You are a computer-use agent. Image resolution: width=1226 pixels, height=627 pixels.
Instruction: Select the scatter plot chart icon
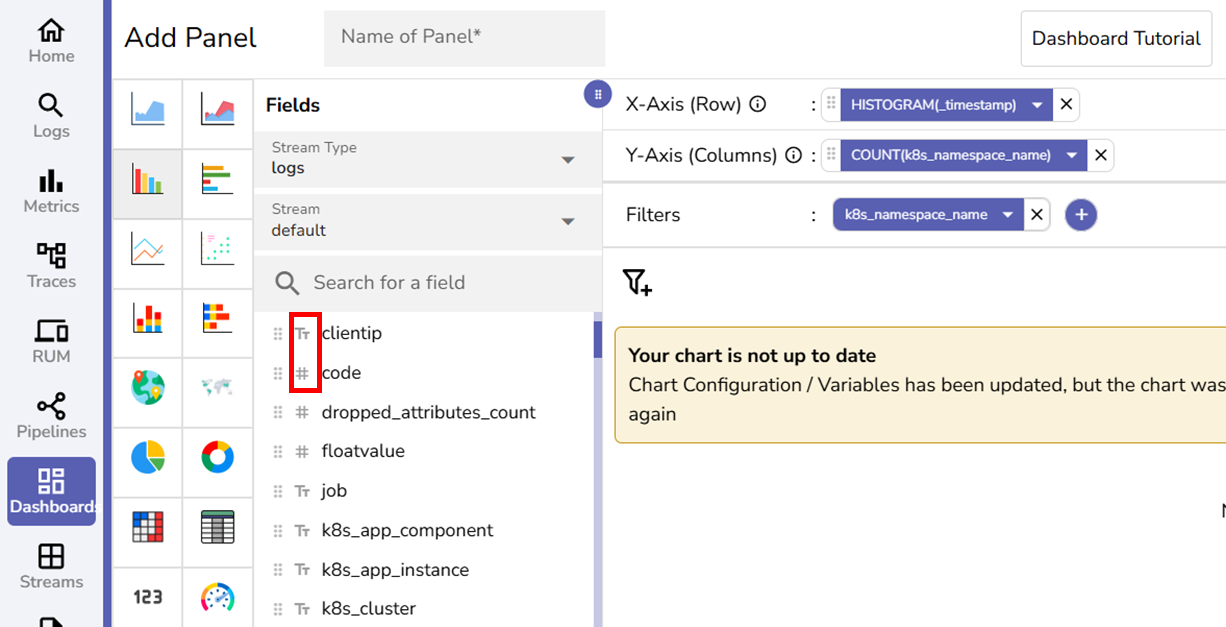217,248
